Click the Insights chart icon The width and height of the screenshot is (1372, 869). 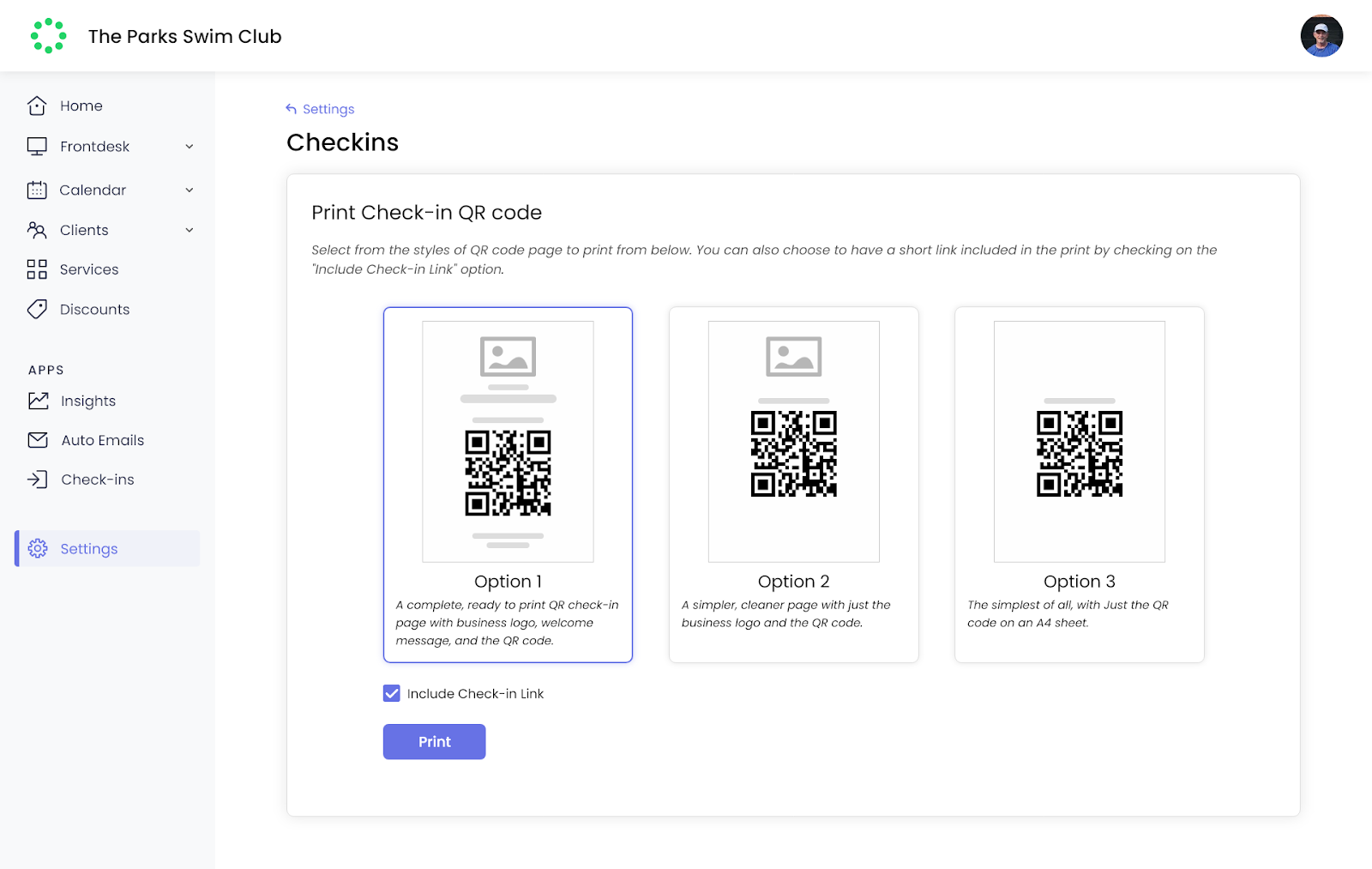point(38,401)
